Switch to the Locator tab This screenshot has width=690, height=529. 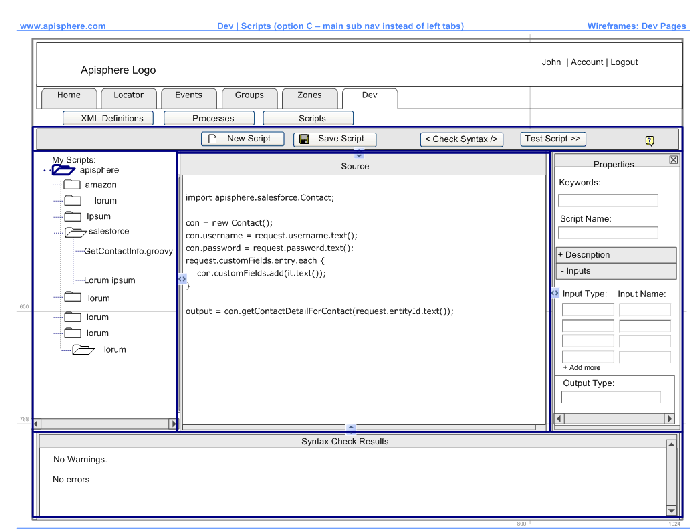pos(128,97)
